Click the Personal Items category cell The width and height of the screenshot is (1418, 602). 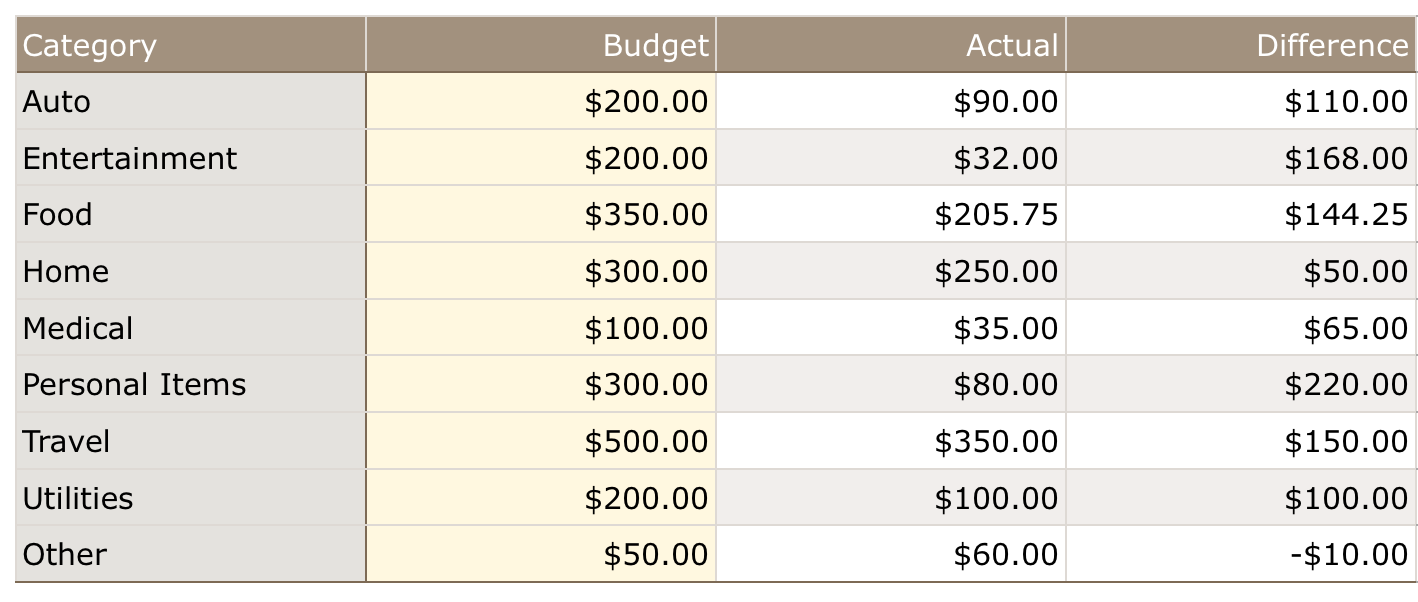tap(191, 384)
